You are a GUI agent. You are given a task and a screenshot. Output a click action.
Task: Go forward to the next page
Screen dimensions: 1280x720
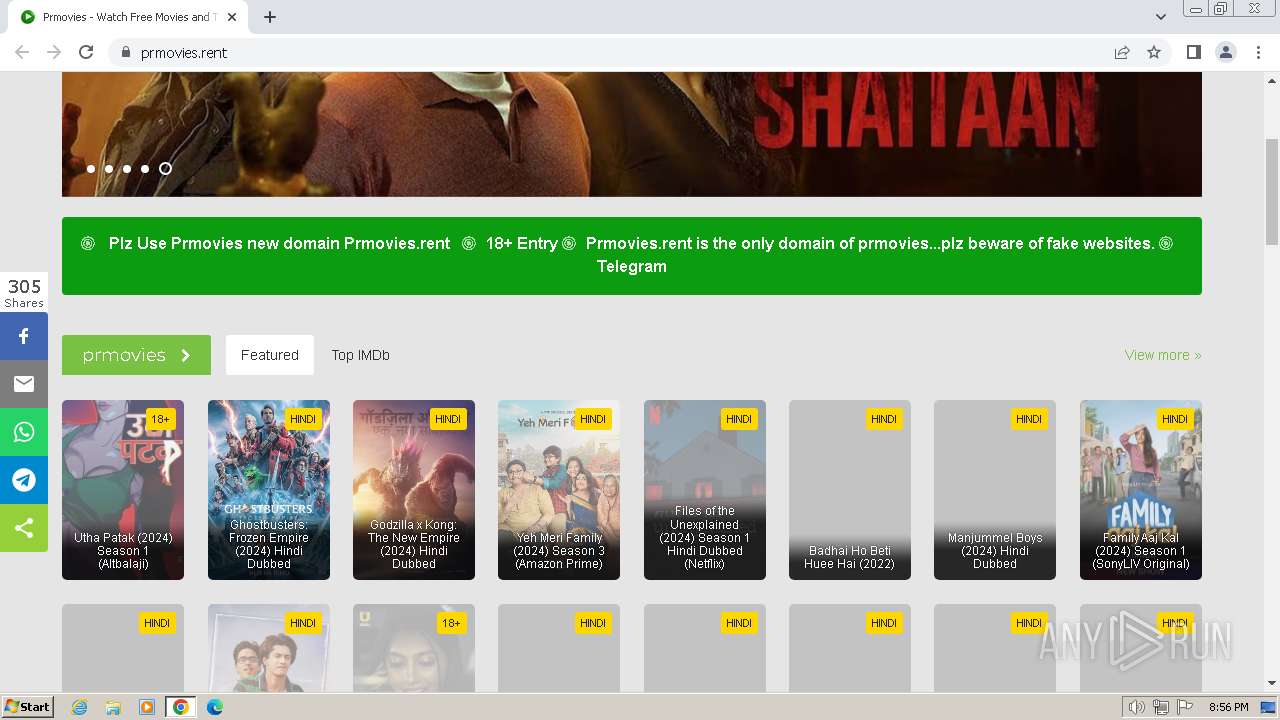54,52
